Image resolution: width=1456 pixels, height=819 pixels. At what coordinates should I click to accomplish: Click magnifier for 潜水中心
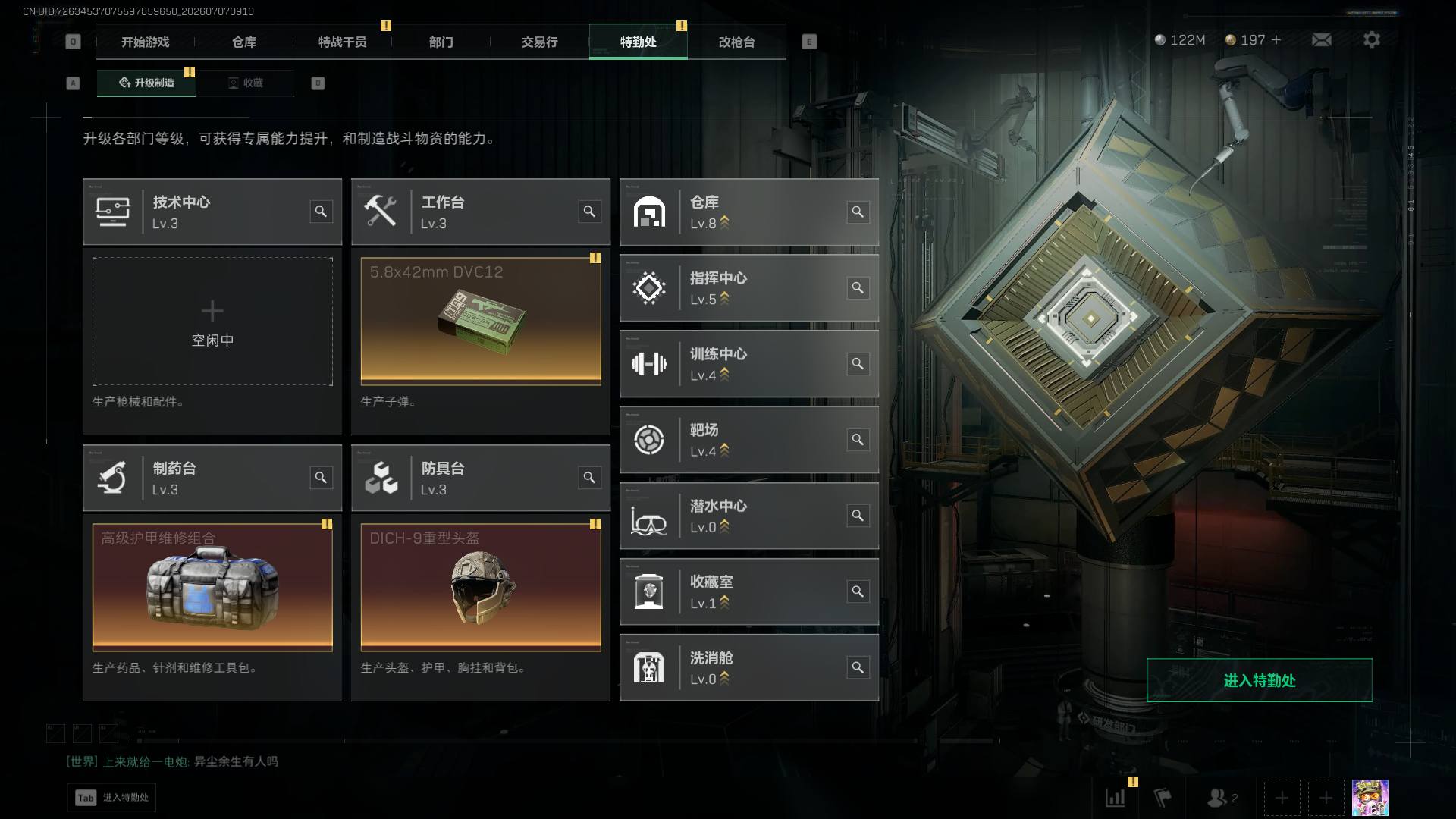(858, 516)
